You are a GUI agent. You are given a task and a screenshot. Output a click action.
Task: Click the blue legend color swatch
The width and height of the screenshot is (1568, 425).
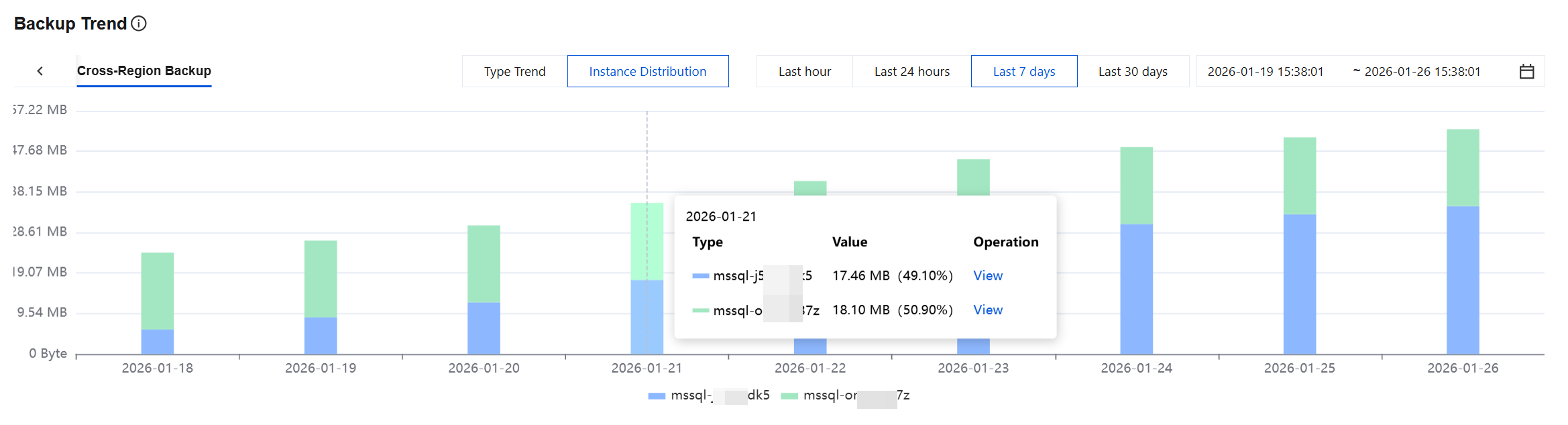point(657,396)
